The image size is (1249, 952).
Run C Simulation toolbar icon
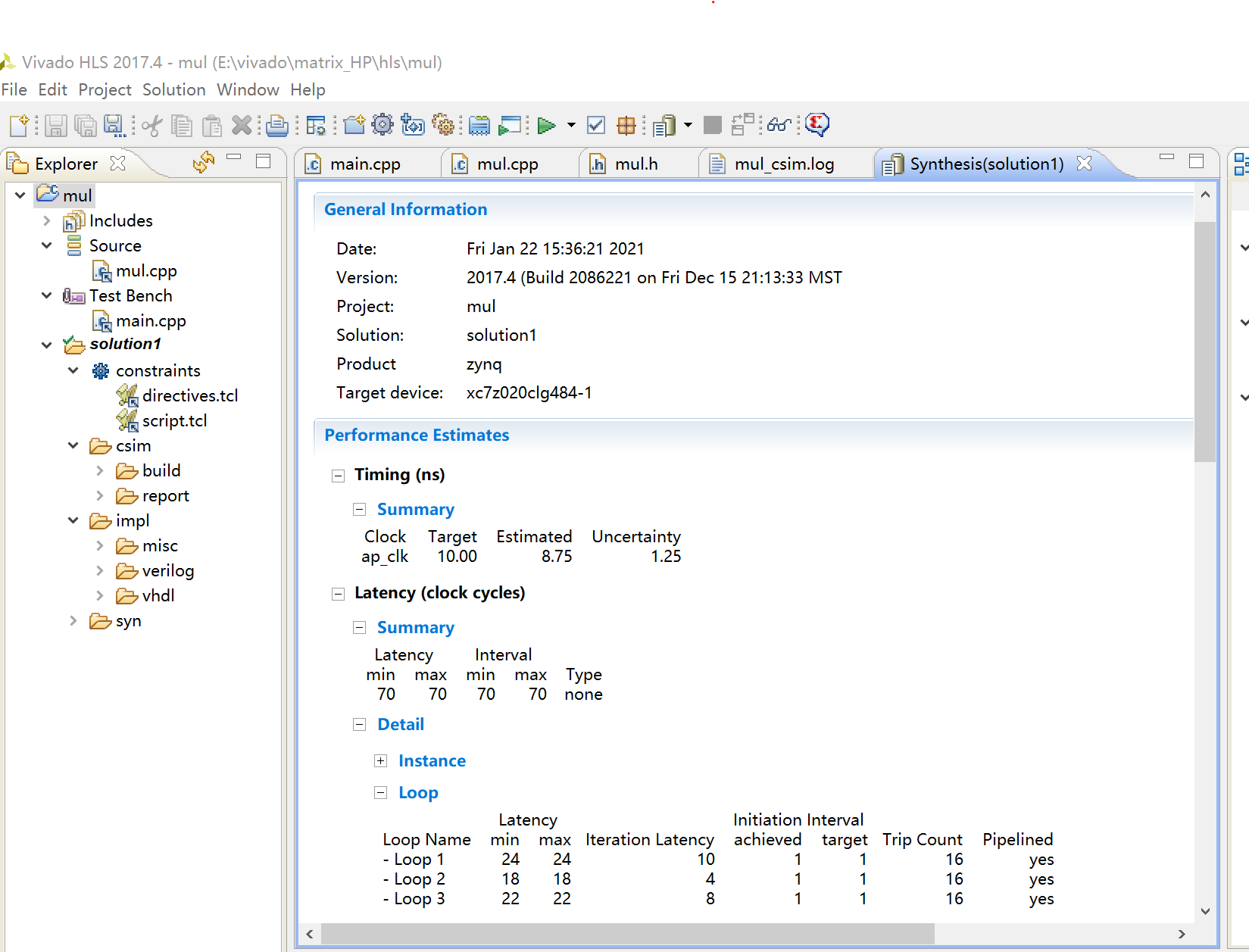pyautogui.click(x=511, y=125)
